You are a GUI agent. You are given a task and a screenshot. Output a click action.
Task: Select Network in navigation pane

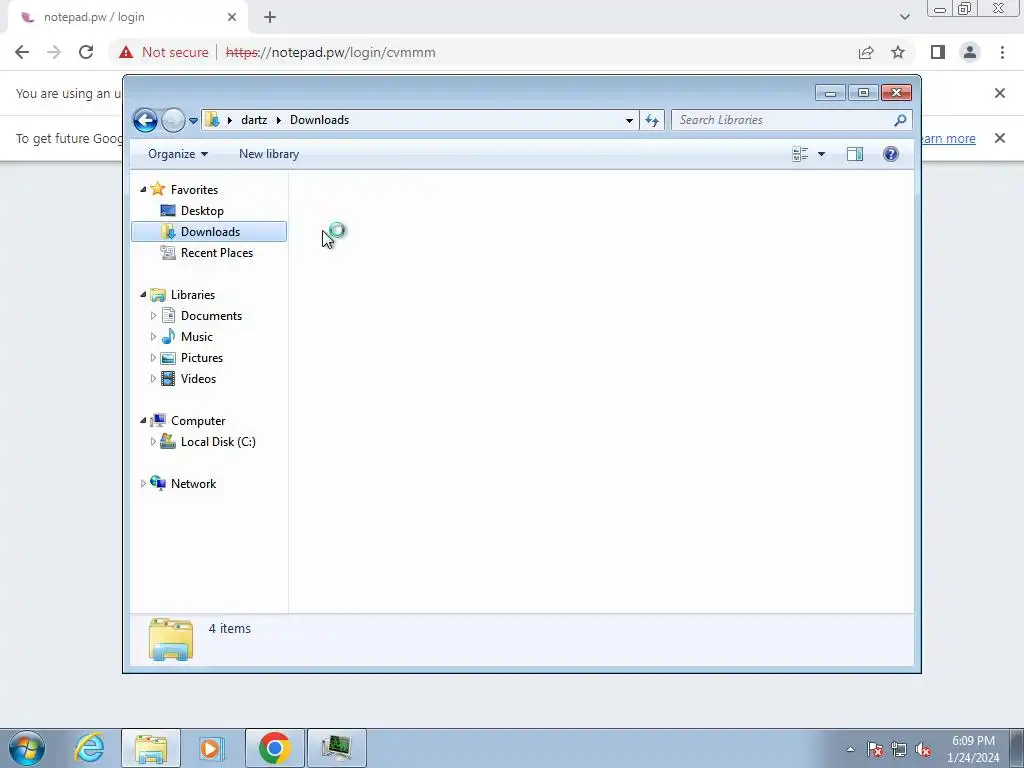click(x=193, y=484)
